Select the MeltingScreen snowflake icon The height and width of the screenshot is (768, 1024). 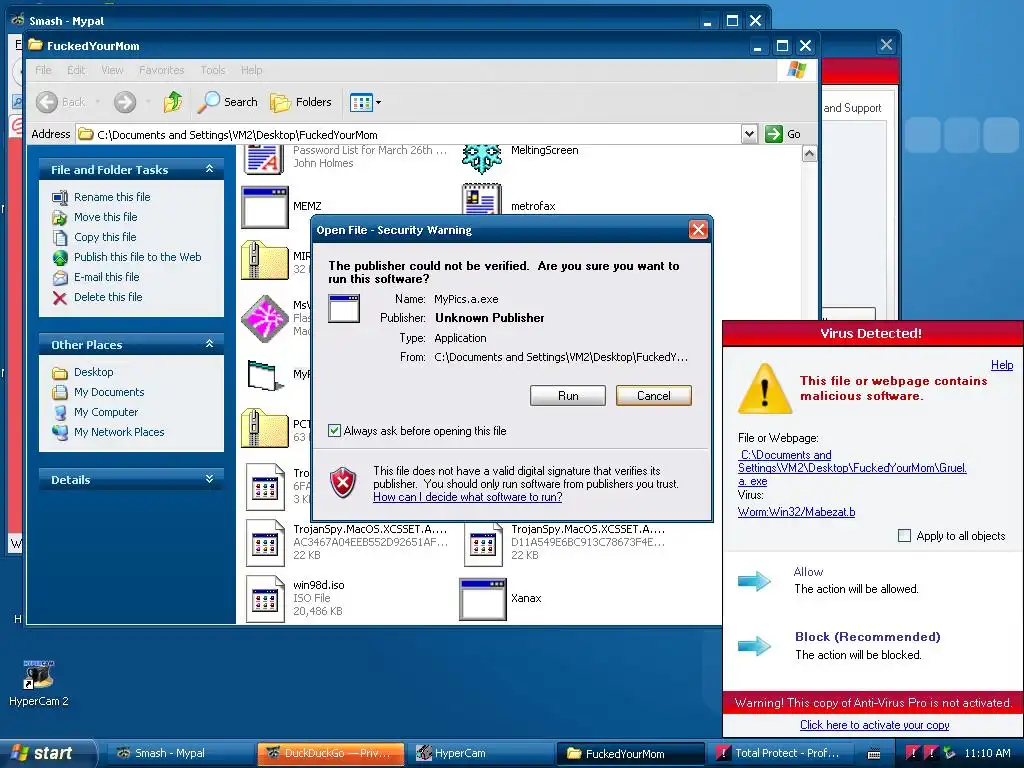click(x=482, y=158)
